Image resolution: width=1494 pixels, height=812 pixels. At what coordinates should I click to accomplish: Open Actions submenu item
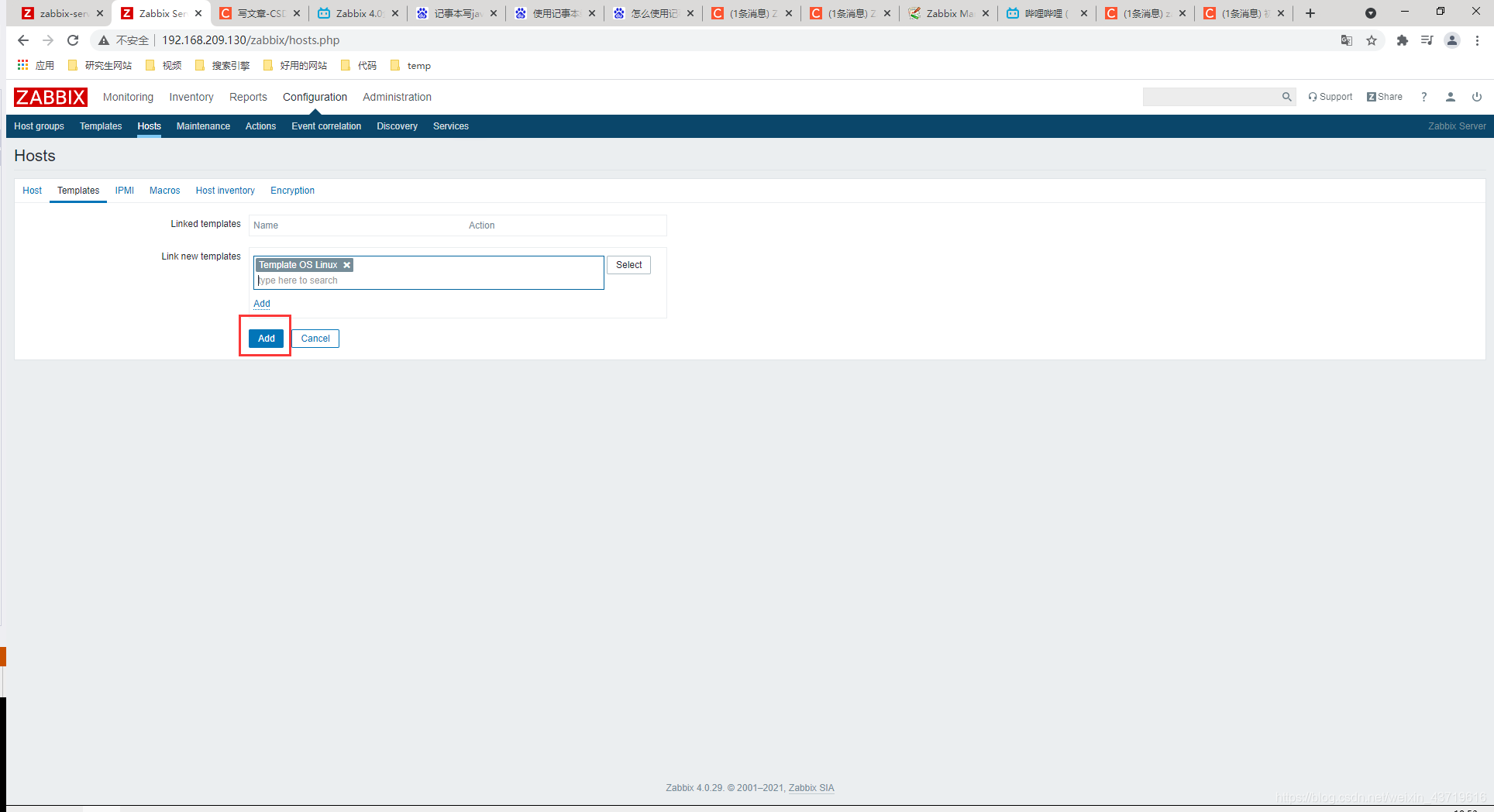[x=260, y=126]
